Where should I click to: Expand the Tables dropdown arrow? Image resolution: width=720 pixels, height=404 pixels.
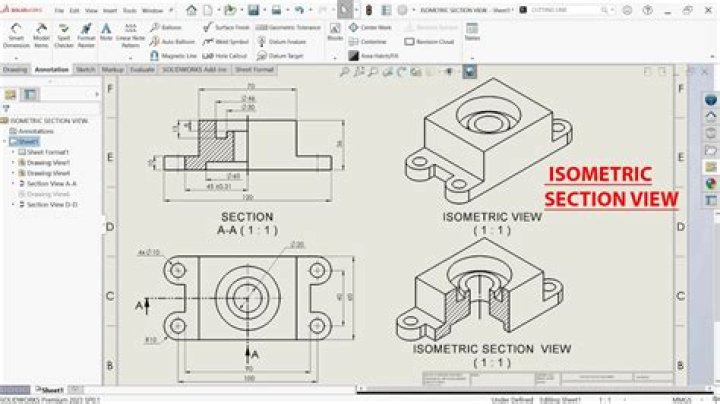[472, 58]
